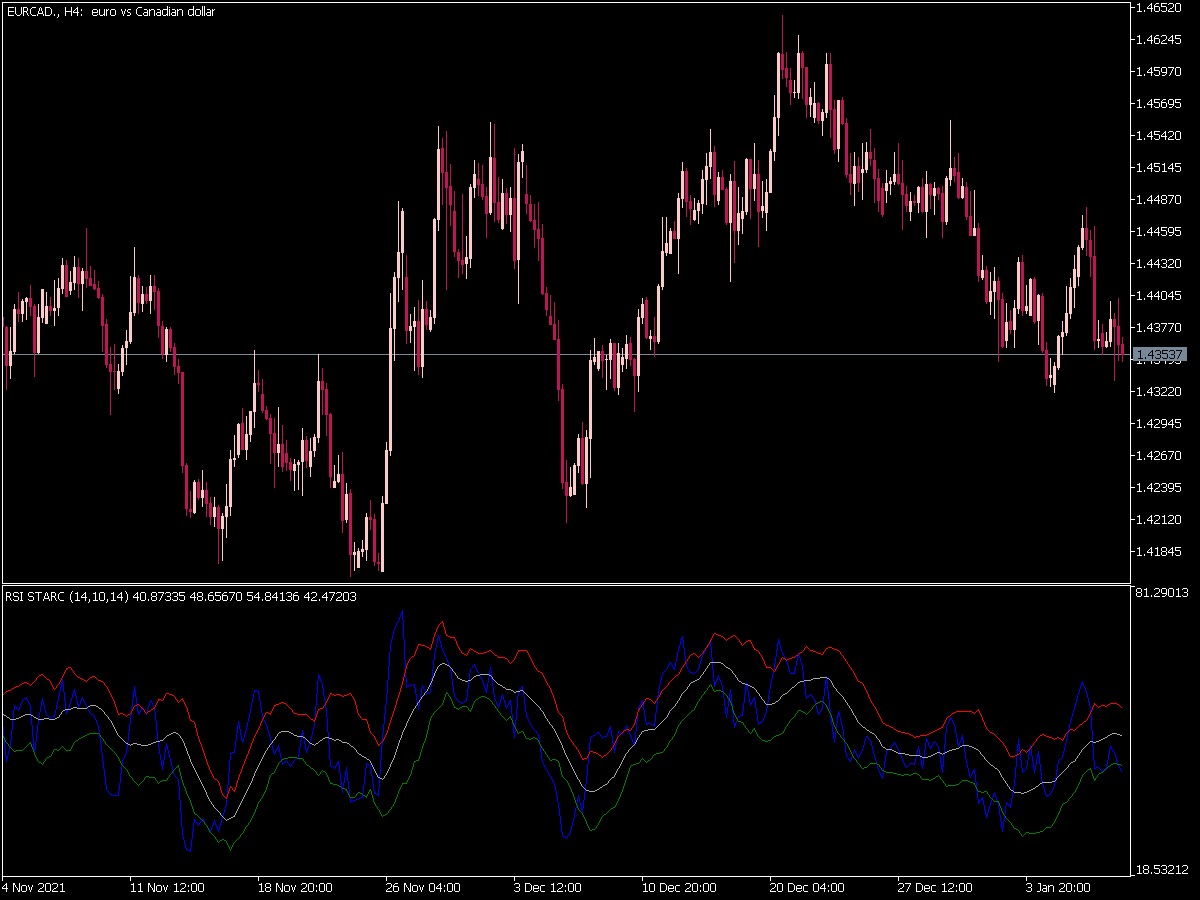Click the 1.45145 price axis label
This screenshot has height=900, width=1200.
point(1161,168)
